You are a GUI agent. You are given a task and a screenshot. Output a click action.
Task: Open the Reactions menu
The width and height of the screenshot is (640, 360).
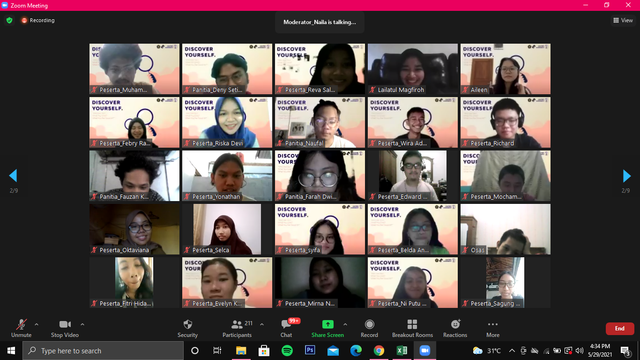point(455,328)
